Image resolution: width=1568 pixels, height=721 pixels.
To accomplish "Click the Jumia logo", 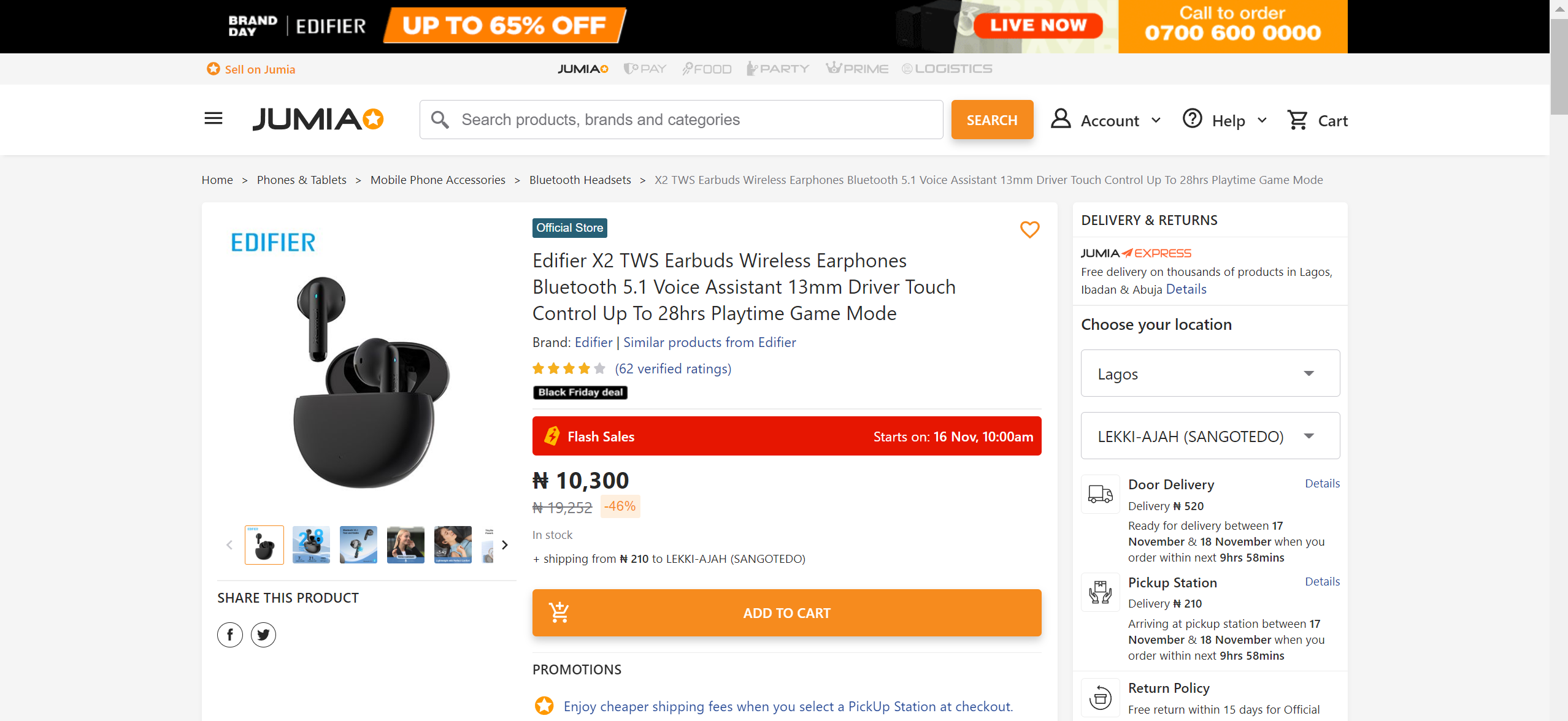I will 318,119.
